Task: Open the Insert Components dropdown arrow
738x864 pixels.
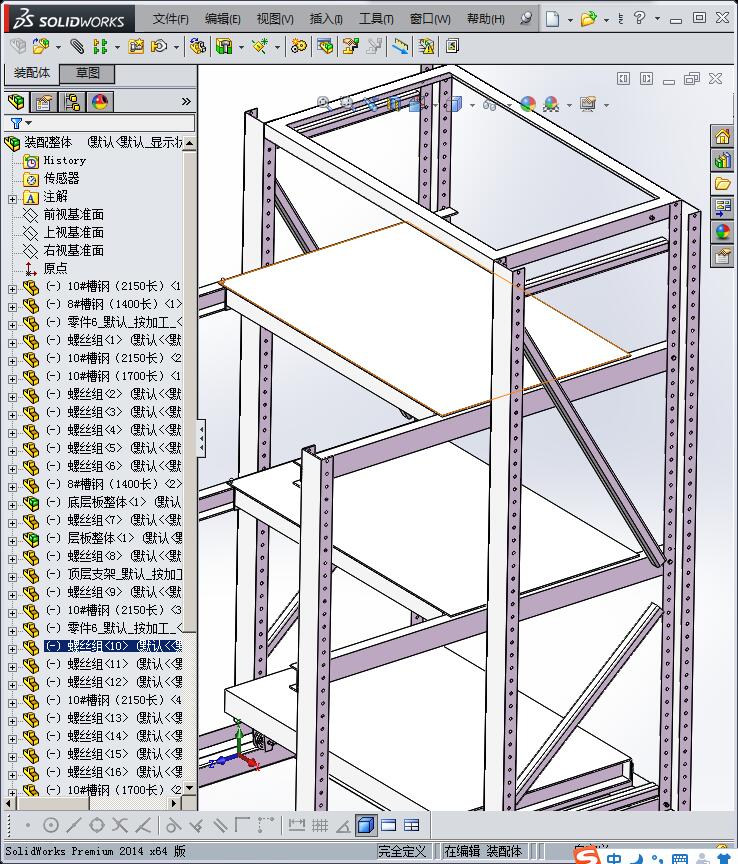Action: 58,47
